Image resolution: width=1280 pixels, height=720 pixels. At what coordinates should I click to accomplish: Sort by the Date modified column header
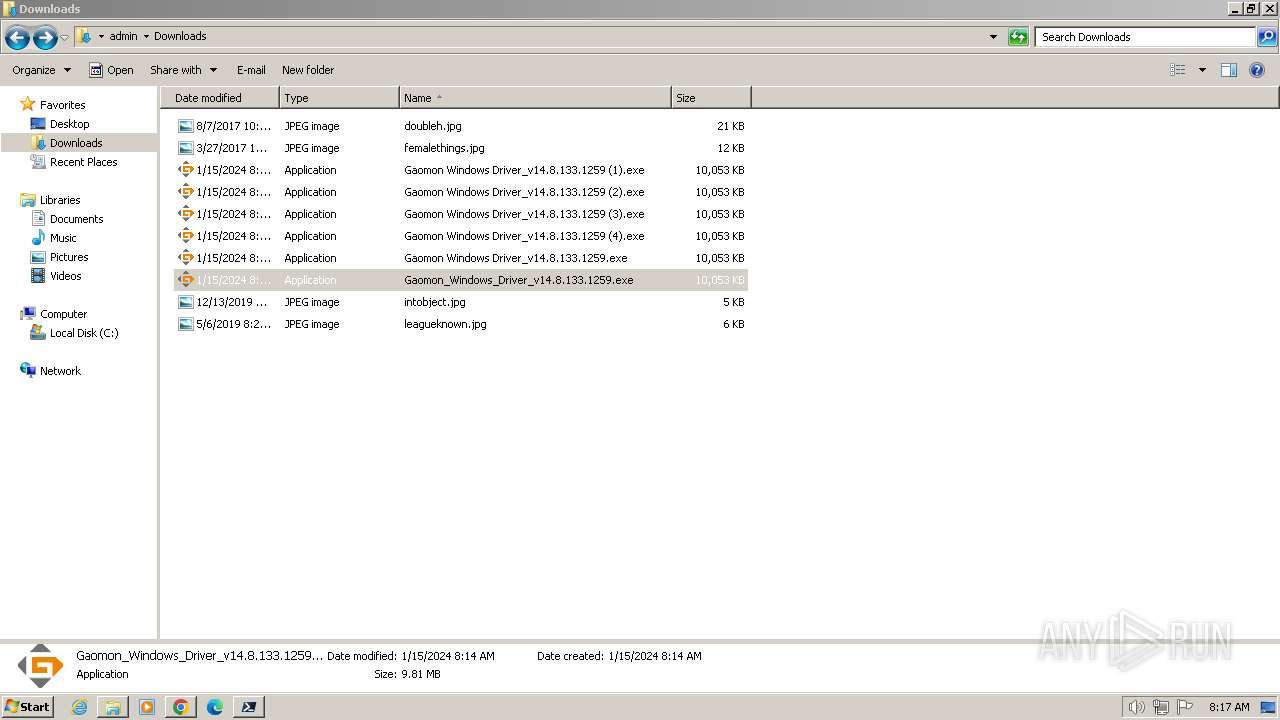220,98
